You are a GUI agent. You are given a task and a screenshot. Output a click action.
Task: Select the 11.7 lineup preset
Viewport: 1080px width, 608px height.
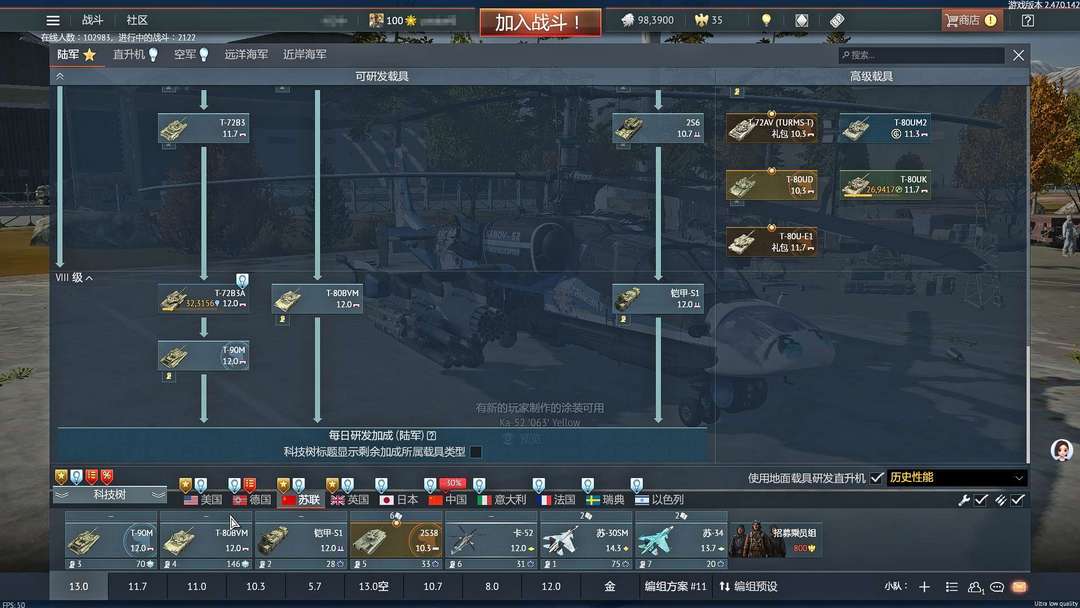coord(138,587)
